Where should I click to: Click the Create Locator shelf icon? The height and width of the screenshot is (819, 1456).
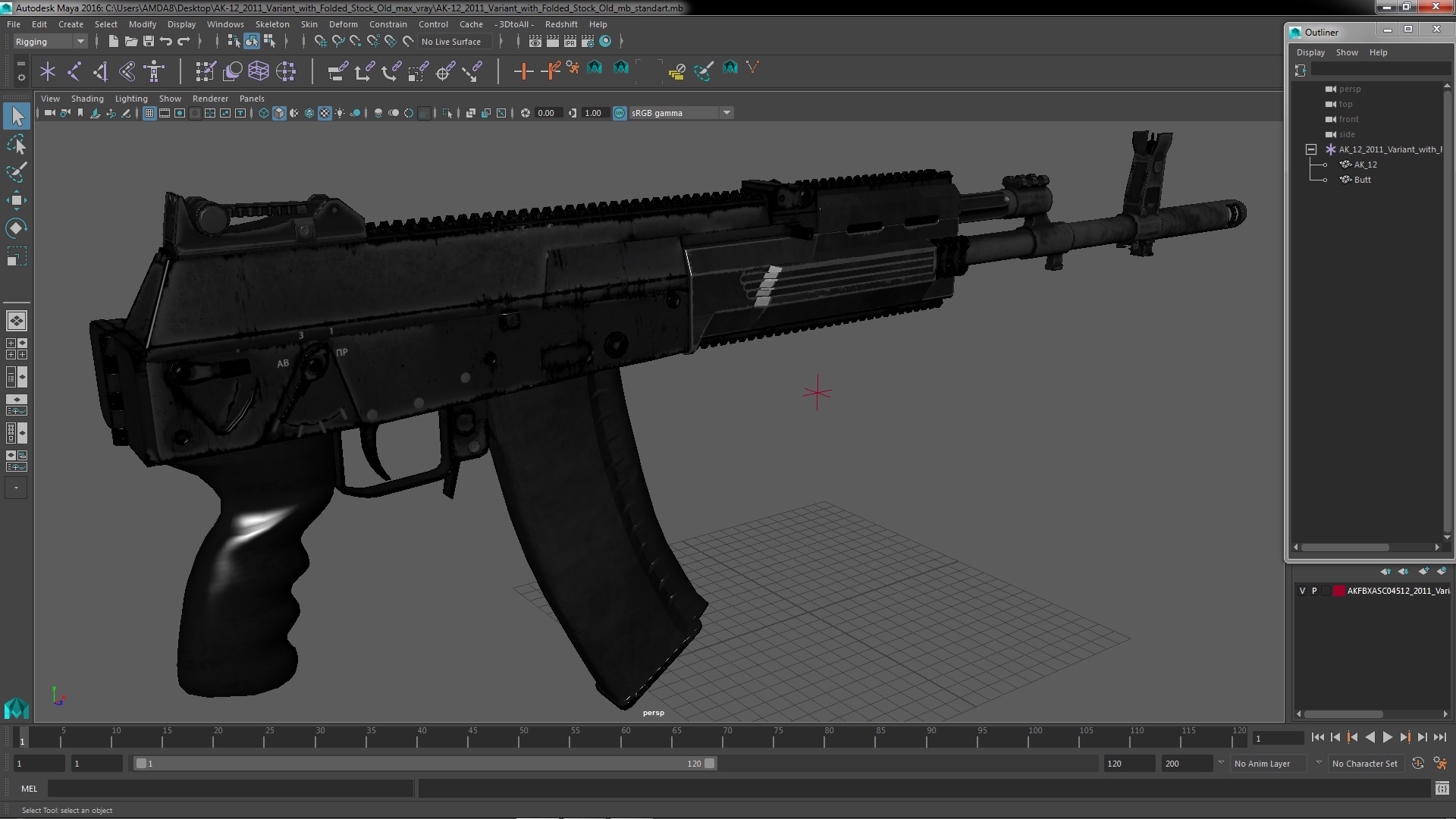click(48, 72)
